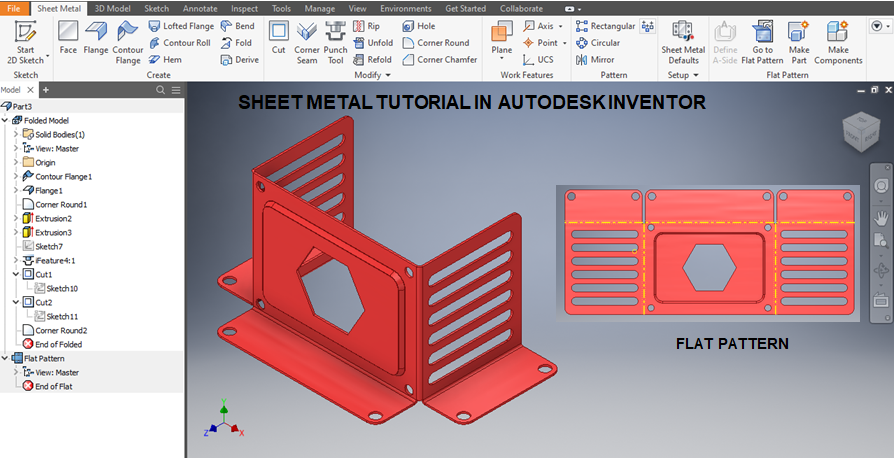
Task: Open the File menu
Action: point(14,9)
